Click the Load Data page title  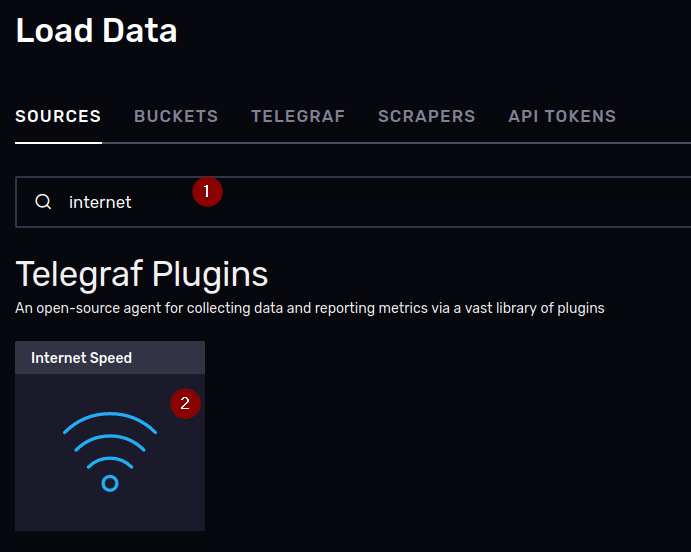(x=96, y=30)
